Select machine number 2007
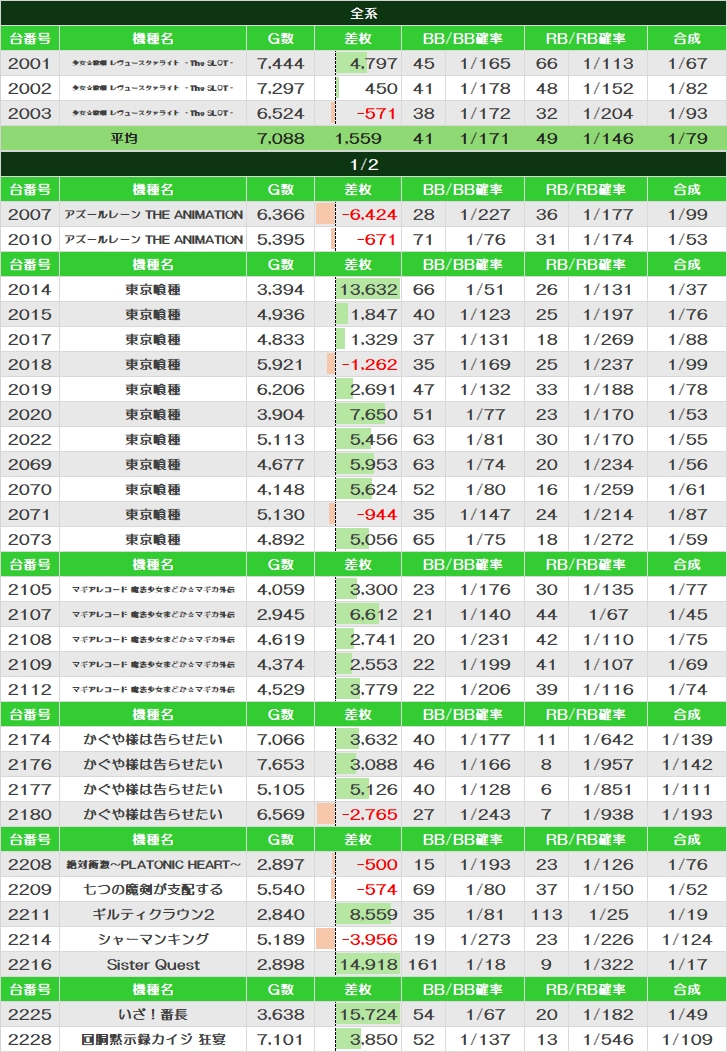 pyautogui.click(x=30, y=214)
